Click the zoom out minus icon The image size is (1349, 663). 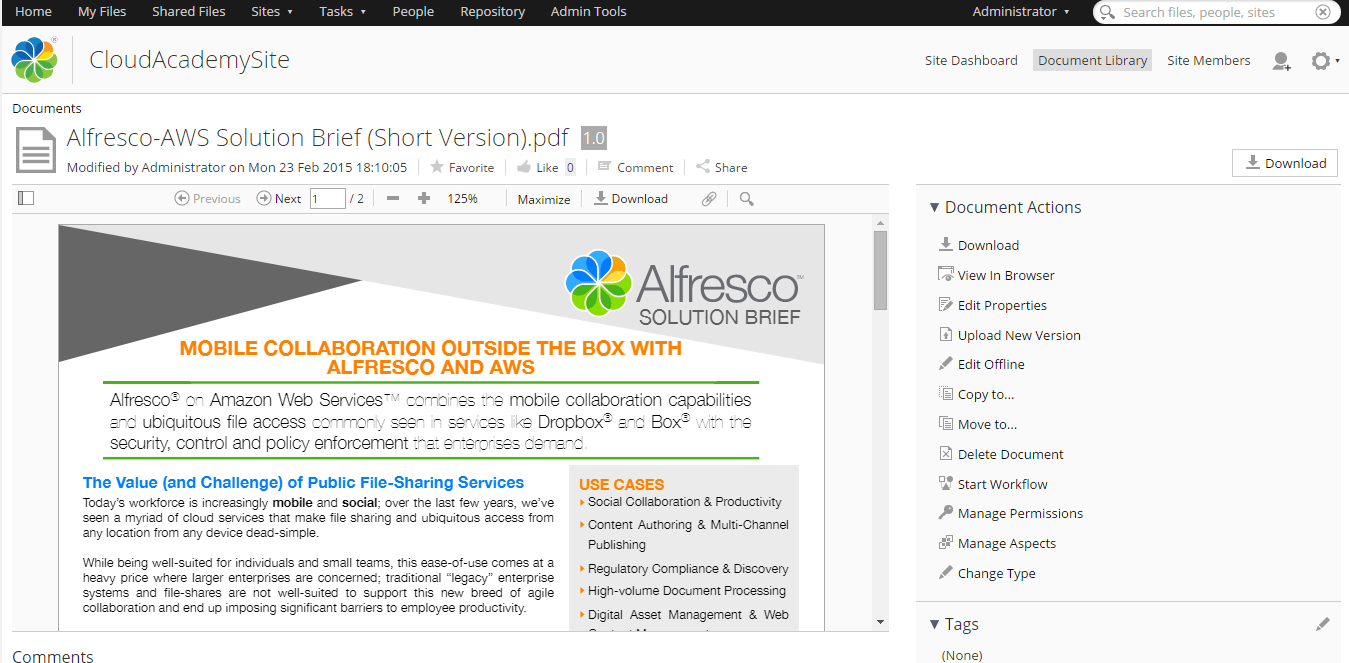tap(393, 199)
